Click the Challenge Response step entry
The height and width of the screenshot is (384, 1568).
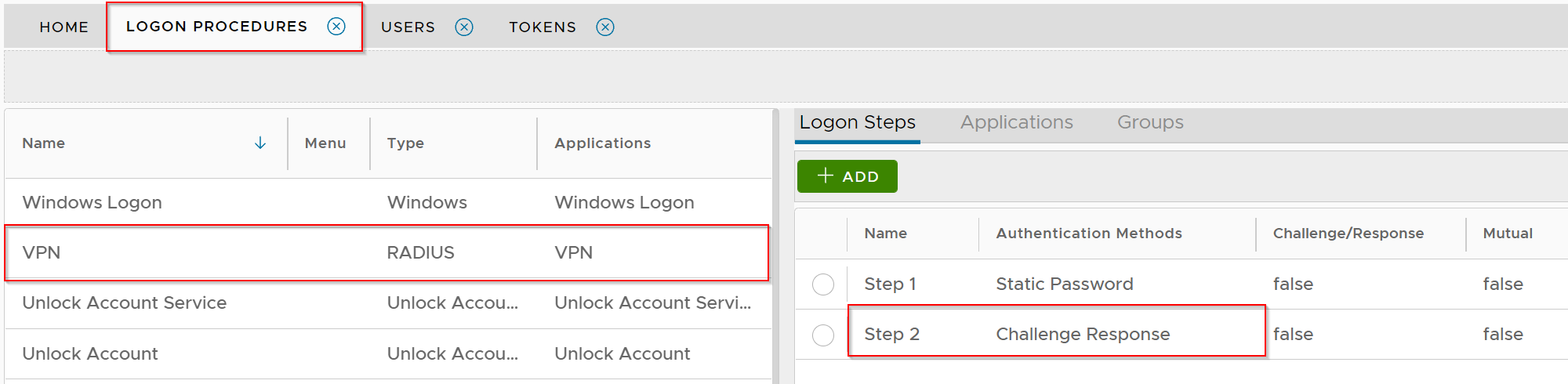coord(1082,335)
